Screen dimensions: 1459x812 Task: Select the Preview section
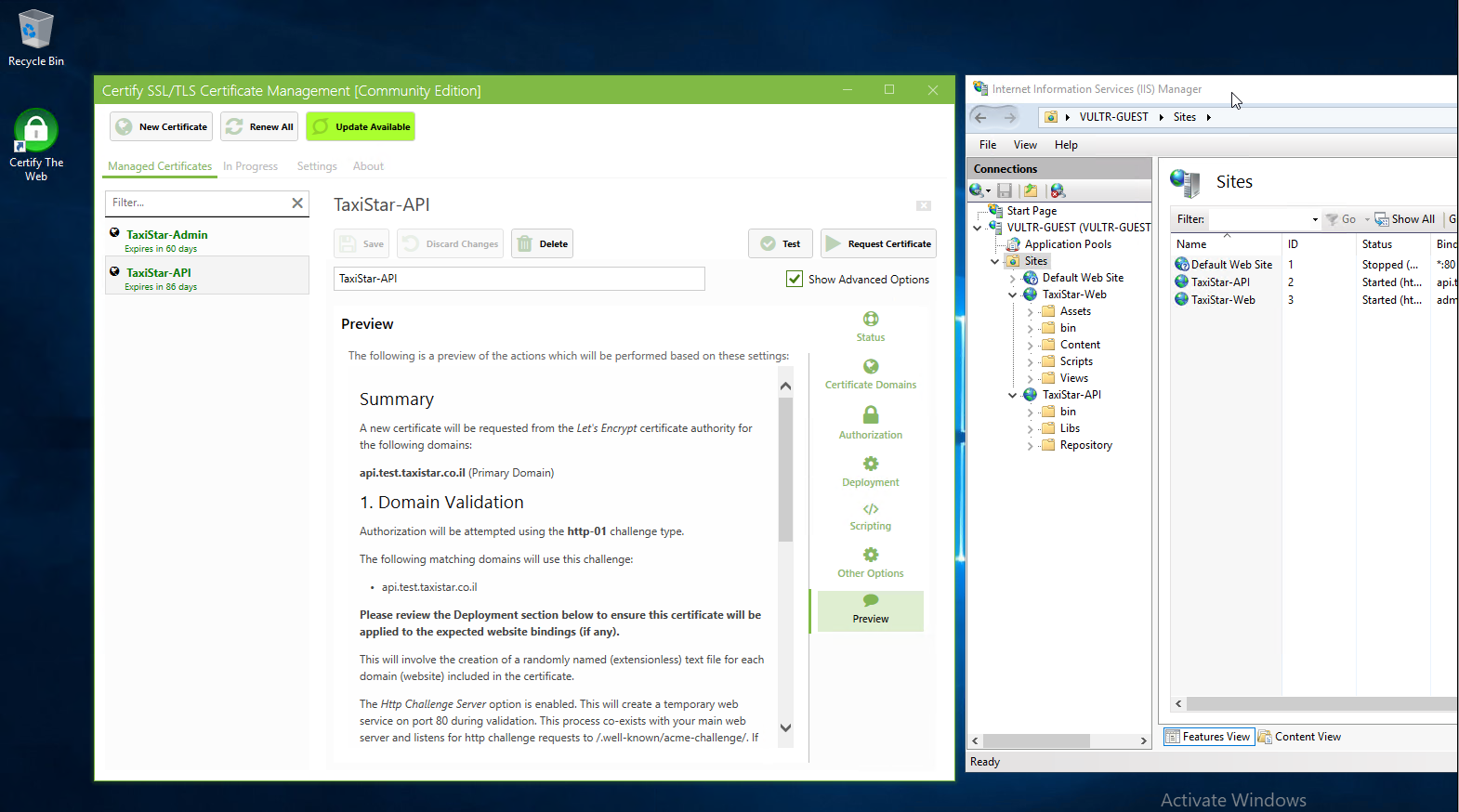[x=871, y=610]
